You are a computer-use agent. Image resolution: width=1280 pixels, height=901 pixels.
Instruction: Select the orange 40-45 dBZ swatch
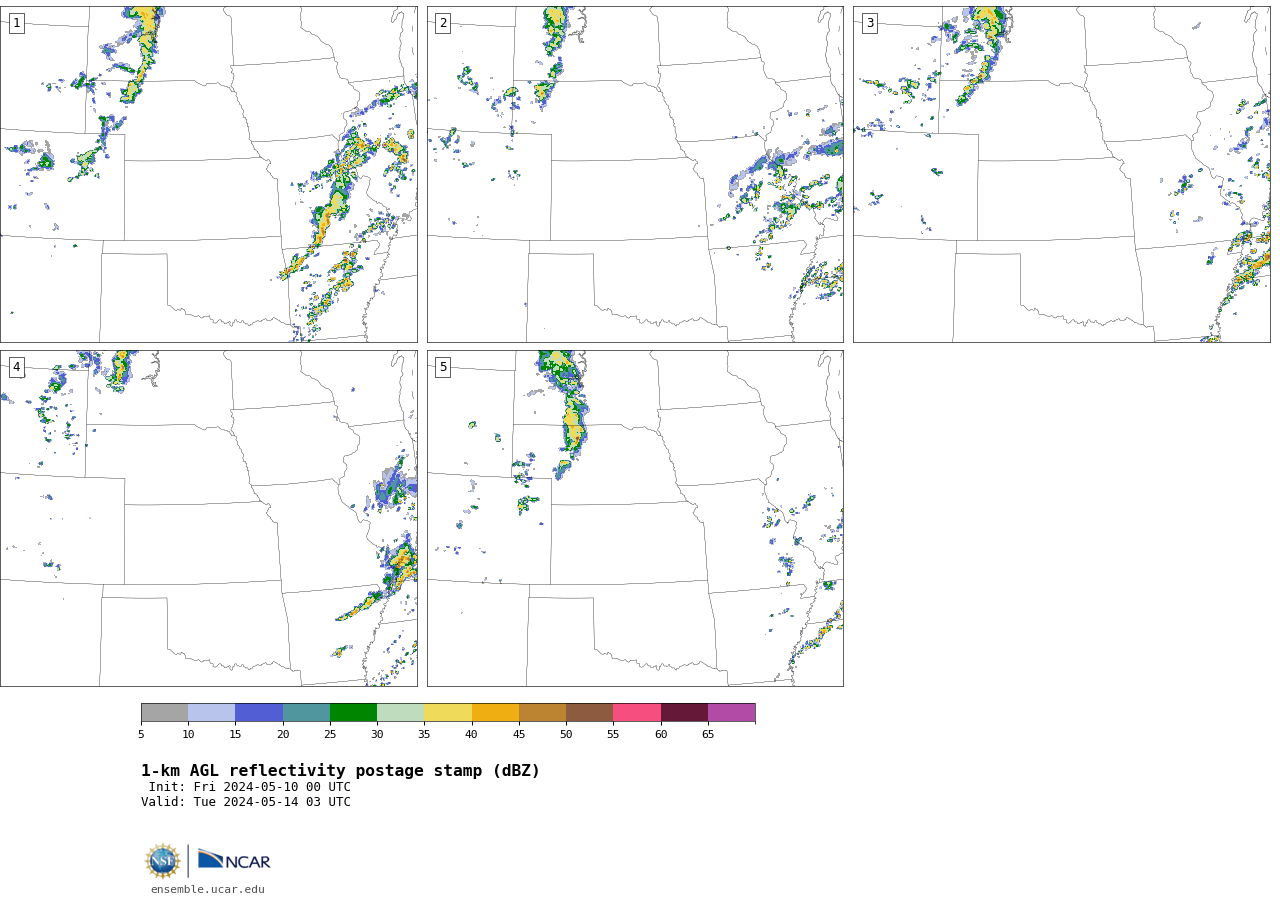tap(495, 712)
